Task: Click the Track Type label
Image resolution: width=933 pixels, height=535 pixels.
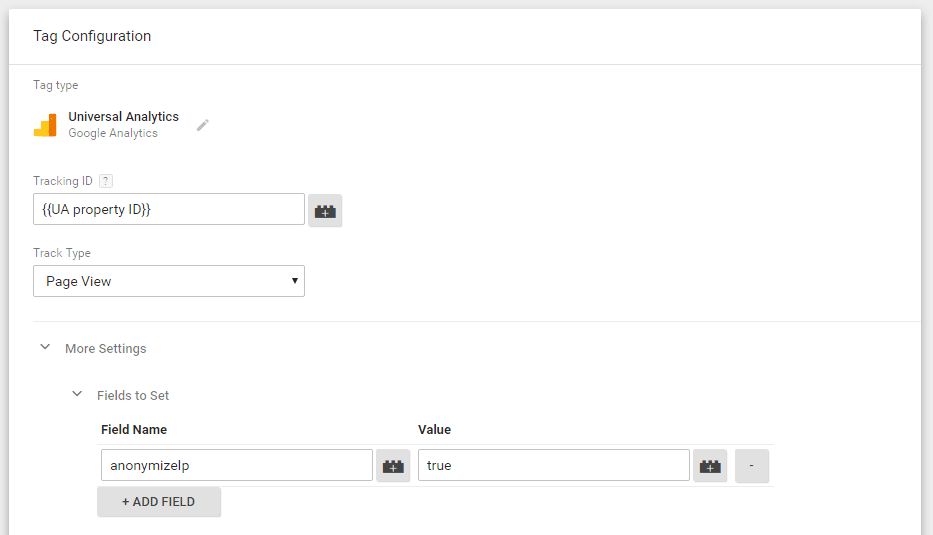Action: [62, 253]
